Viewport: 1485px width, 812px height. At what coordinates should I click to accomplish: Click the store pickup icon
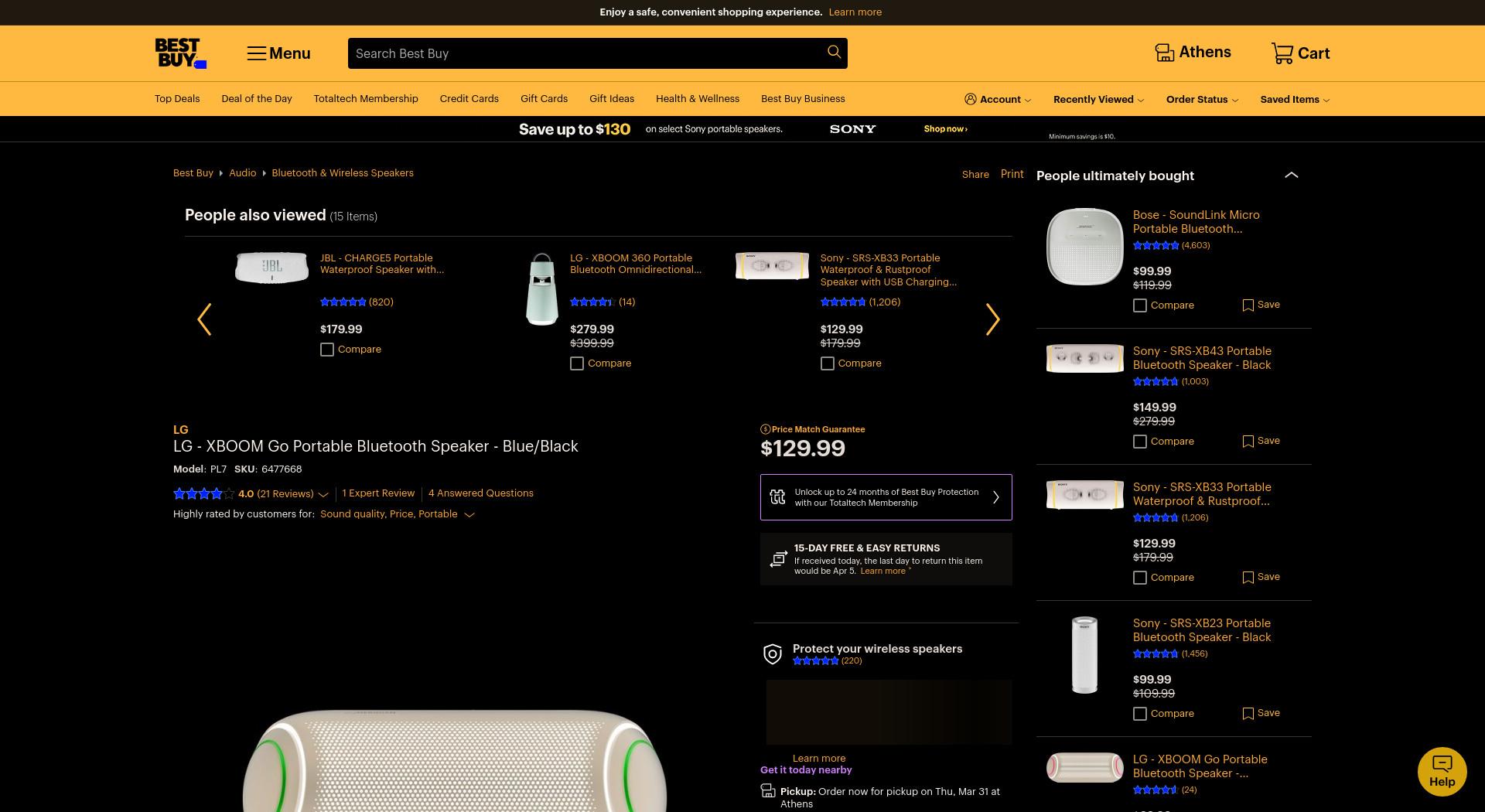click(768, 790)
